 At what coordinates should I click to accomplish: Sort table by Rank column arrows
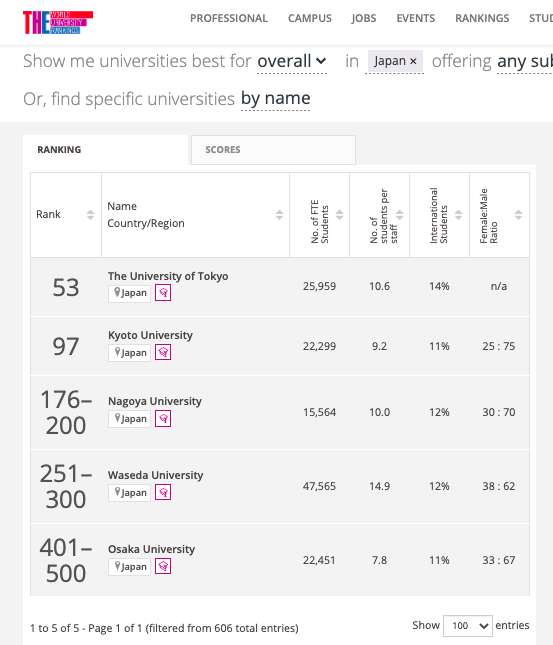click(91, 215)
